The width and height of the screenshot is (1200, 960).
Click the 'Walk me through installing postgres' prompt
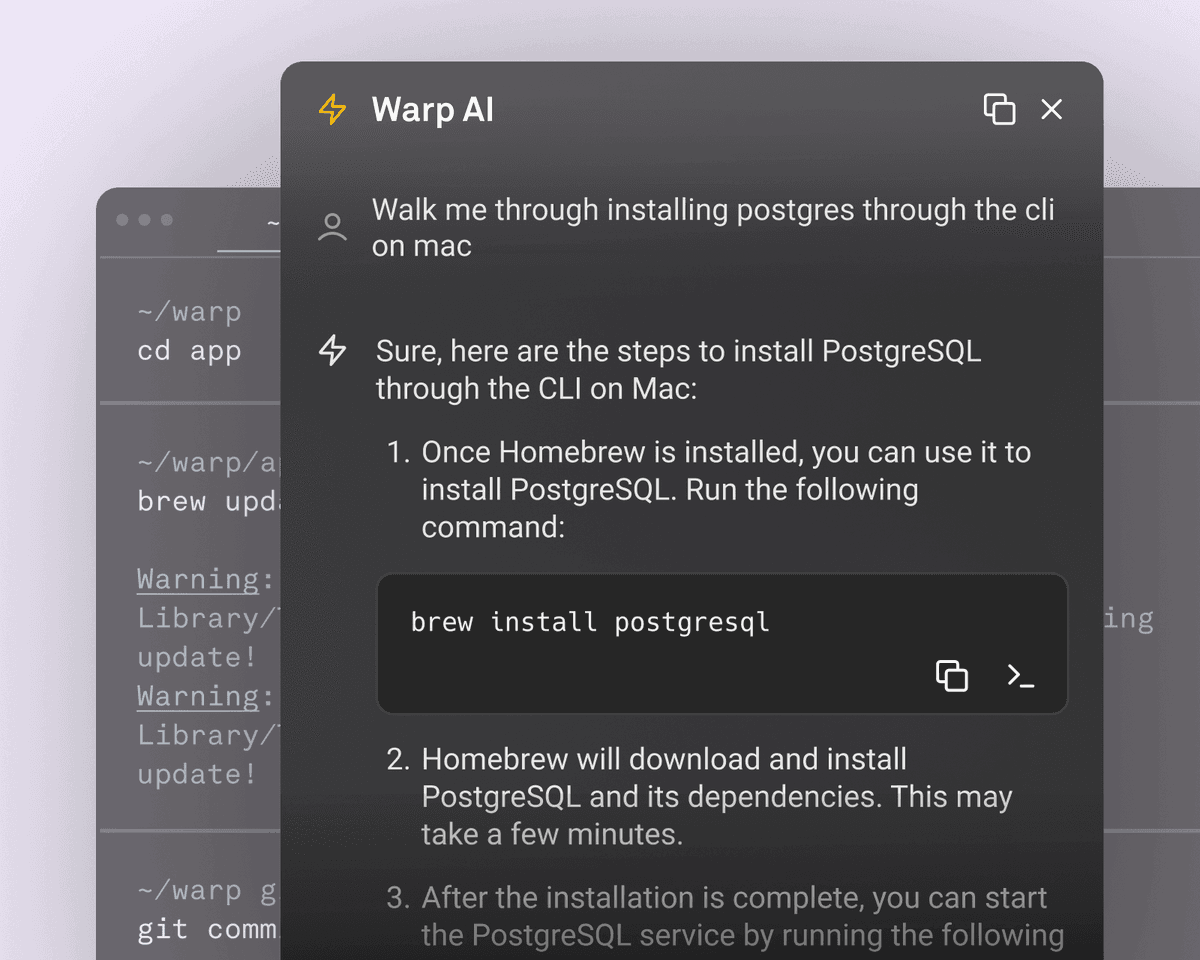tap(712, 227)
